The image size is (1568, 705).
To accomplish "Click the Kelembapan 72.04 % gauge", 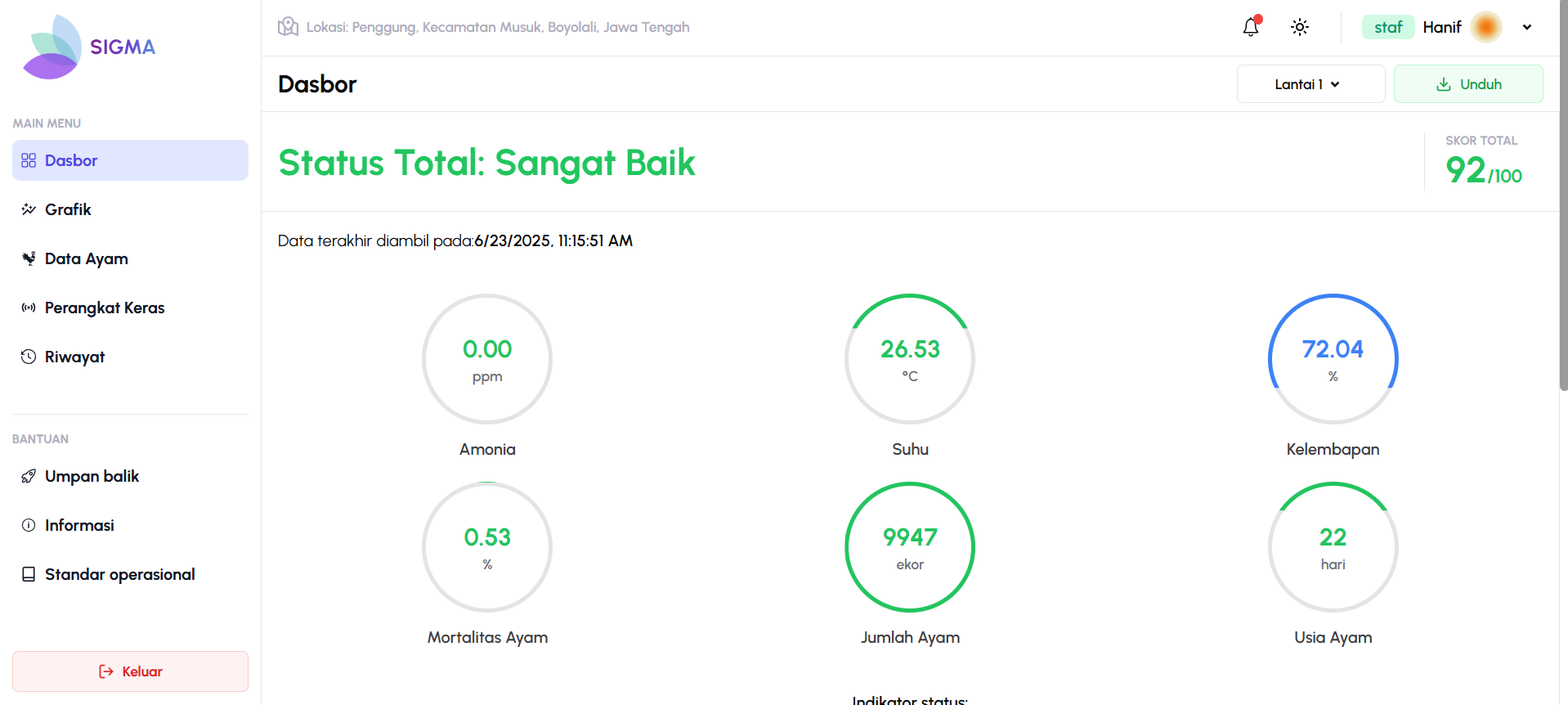I will (x=1333, y=359).
